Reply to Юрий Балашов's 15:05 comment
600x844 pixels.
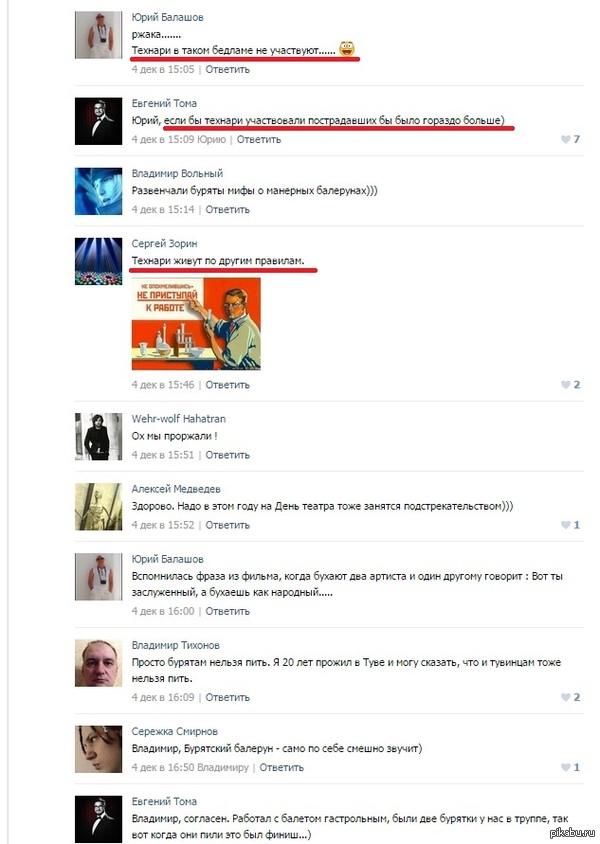(x=228, y=69)
